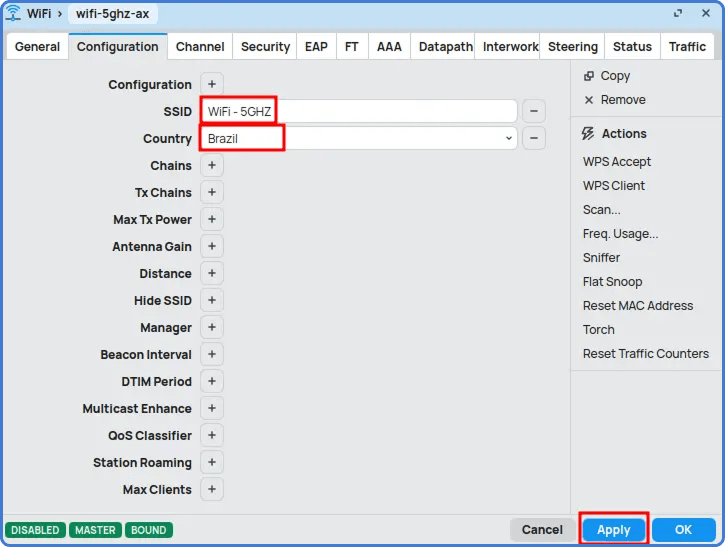The image size is (725, 547).
Task: Expand the Station Roaming field
Action: coord(212,462)
